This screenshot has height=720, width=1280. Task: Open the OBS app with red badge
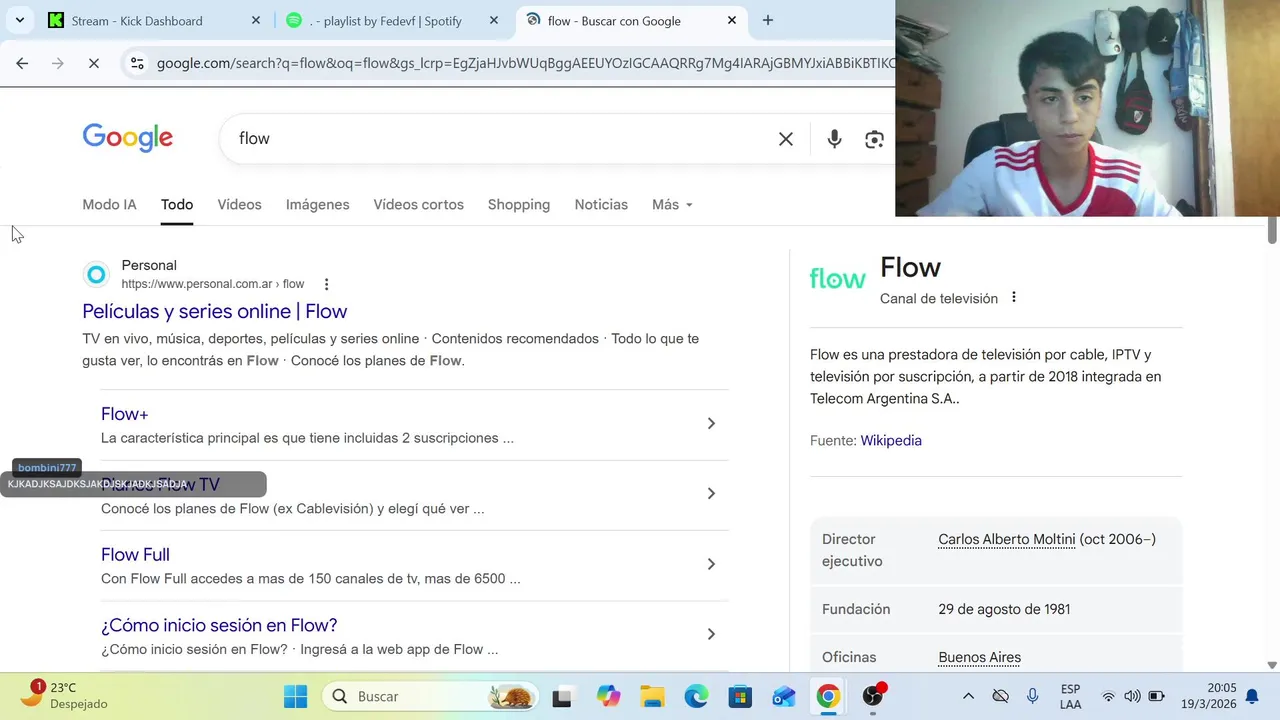click(874, 696)
